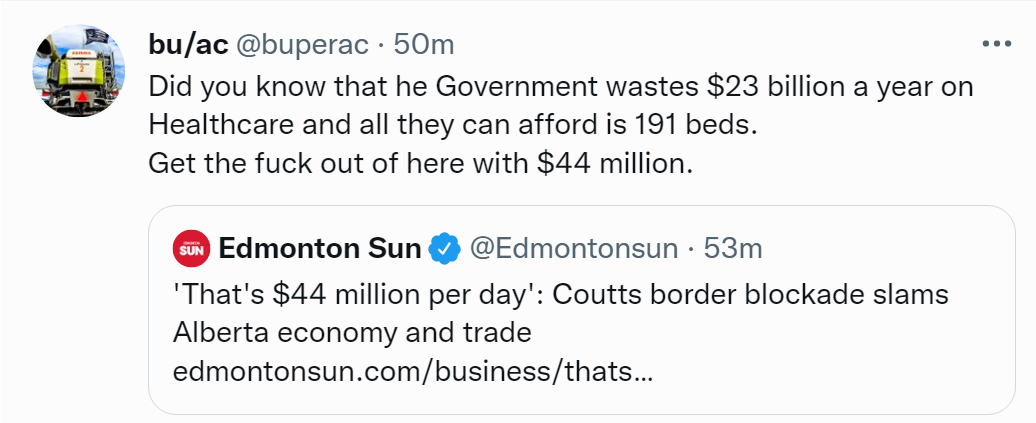Viewport: 1036px width, 423px height.
Task: Open the edmontonsun.com/business/thats… link
Action: click(412, 371)
